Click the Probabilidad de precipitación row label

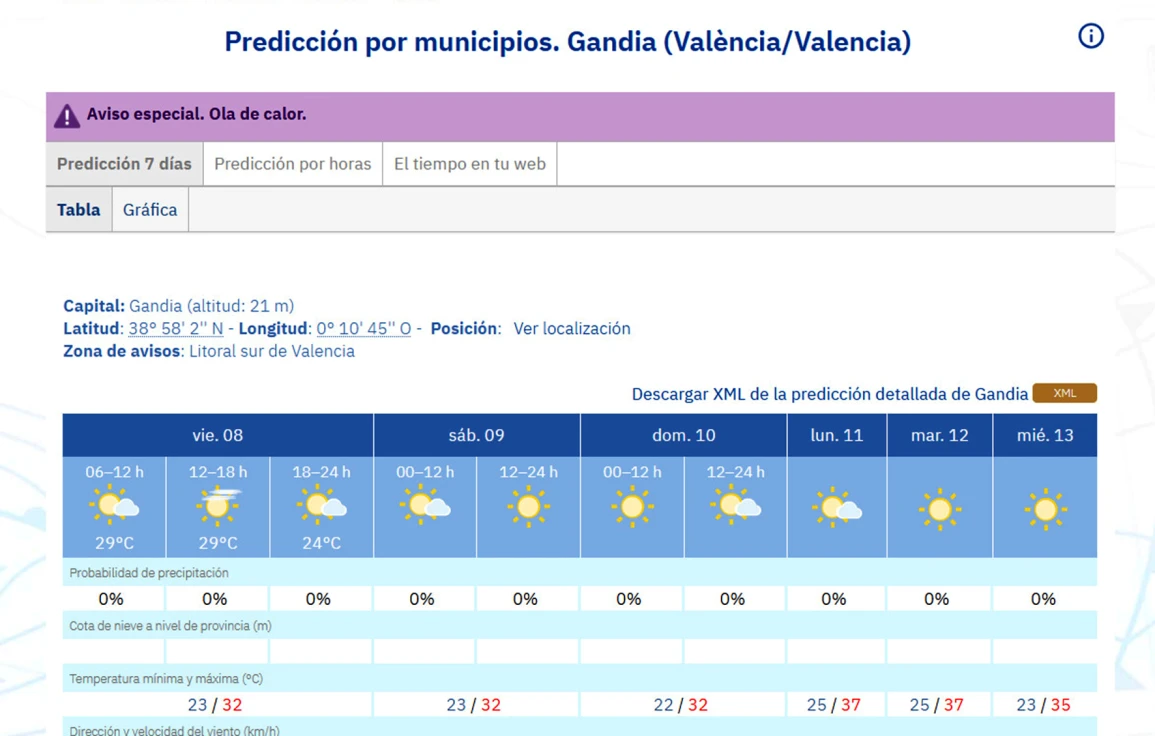point(149,573)
